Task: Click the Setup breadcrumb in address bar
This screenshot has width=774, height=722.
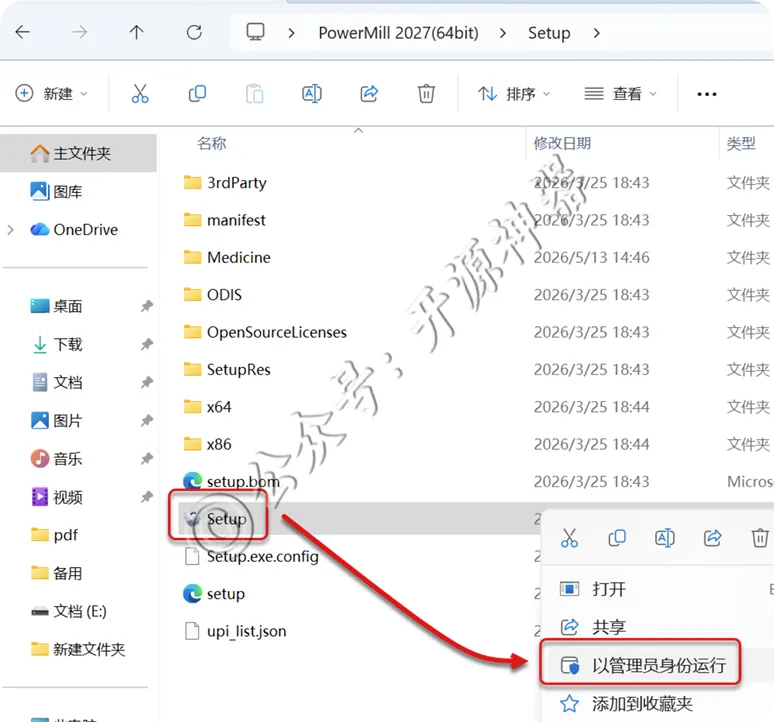Action: tap(549, 33)
